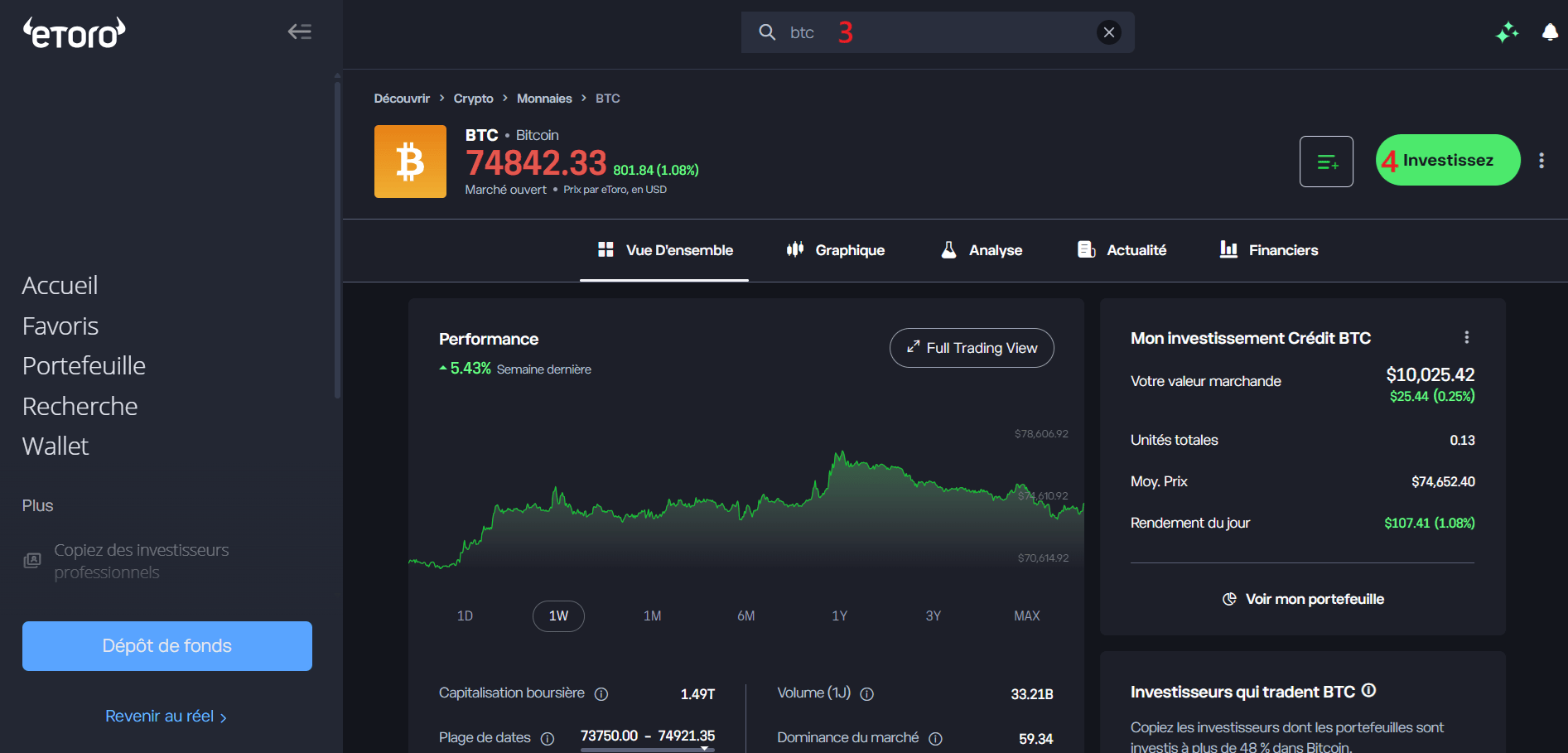Screen dimensions: 1568x753
Task: Open Favoris in the sidebar
Action: coord(60,326)
